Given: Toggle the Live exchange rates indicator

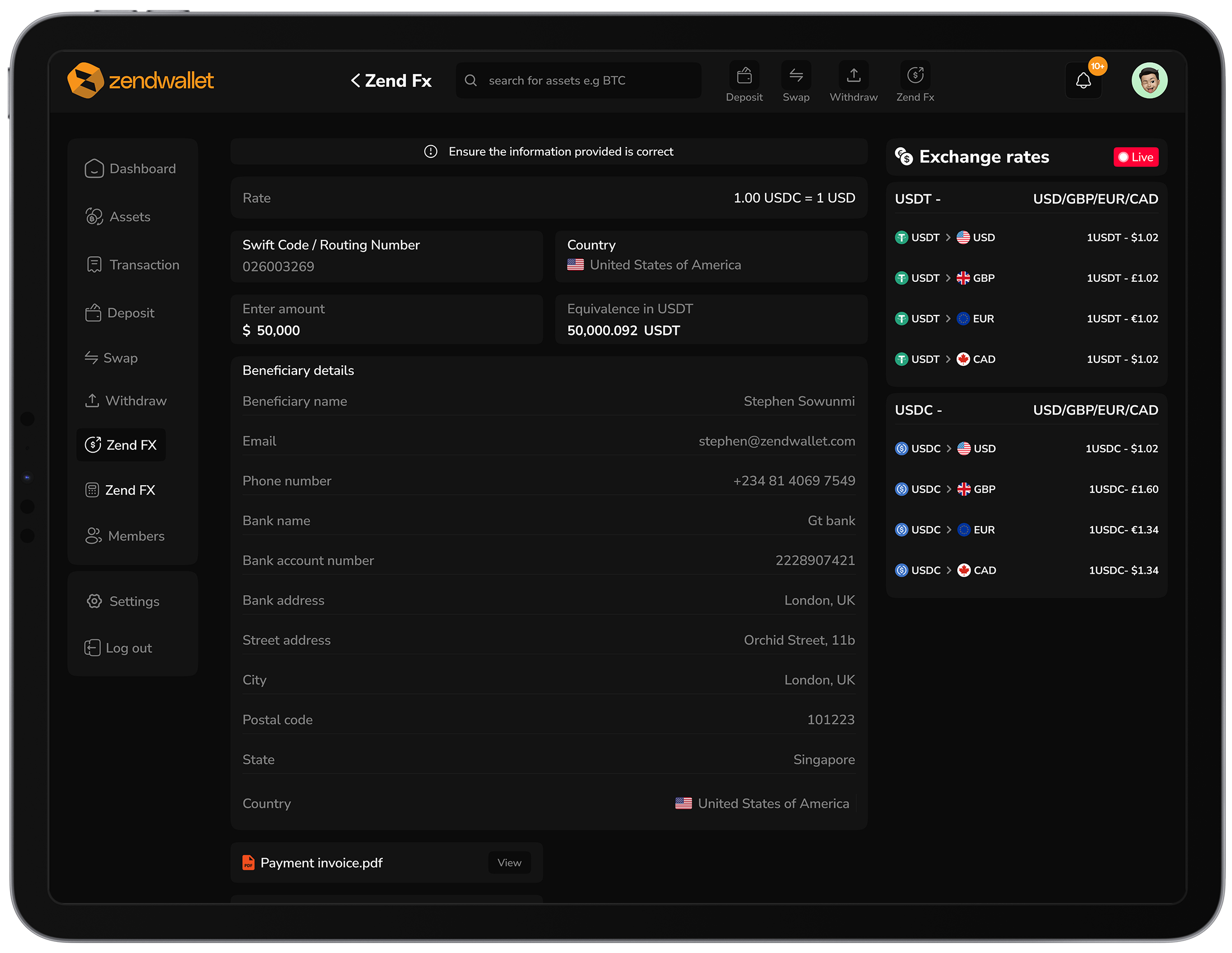Looking at the screenshot, I should (x=1136, y=157).
